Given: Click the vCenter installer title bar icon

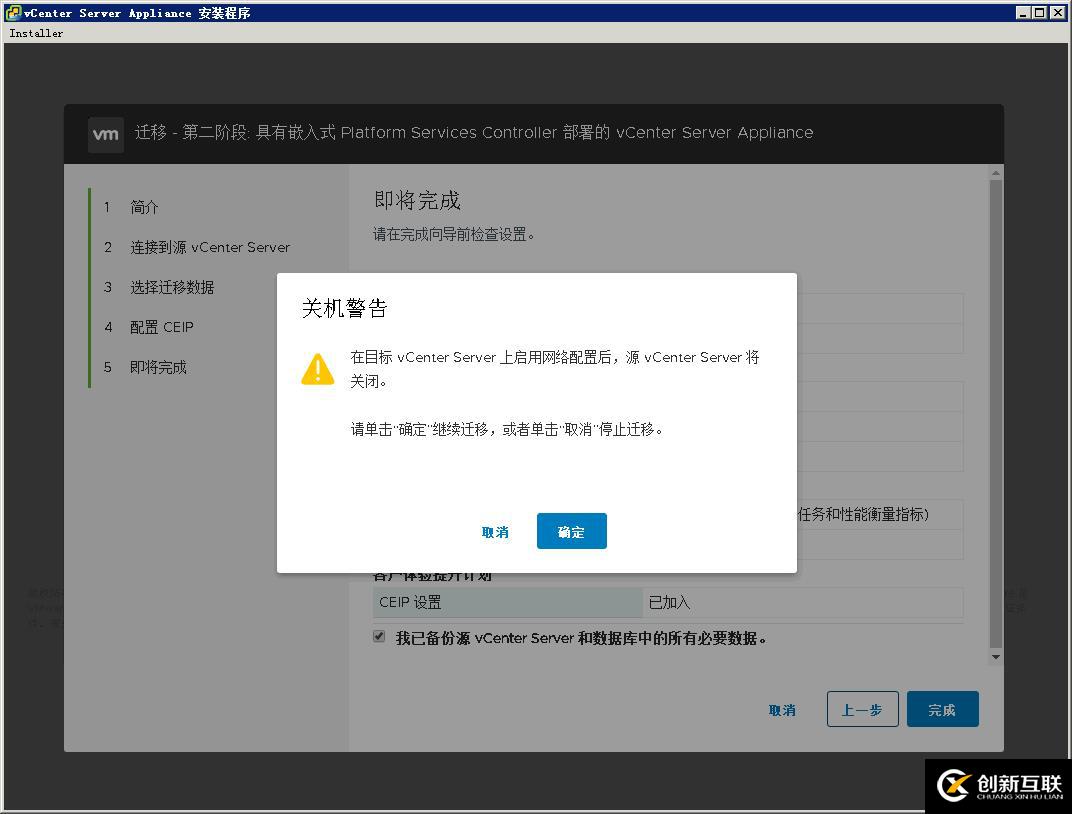Looking at the screenshot, I should [x=13, y=12].
